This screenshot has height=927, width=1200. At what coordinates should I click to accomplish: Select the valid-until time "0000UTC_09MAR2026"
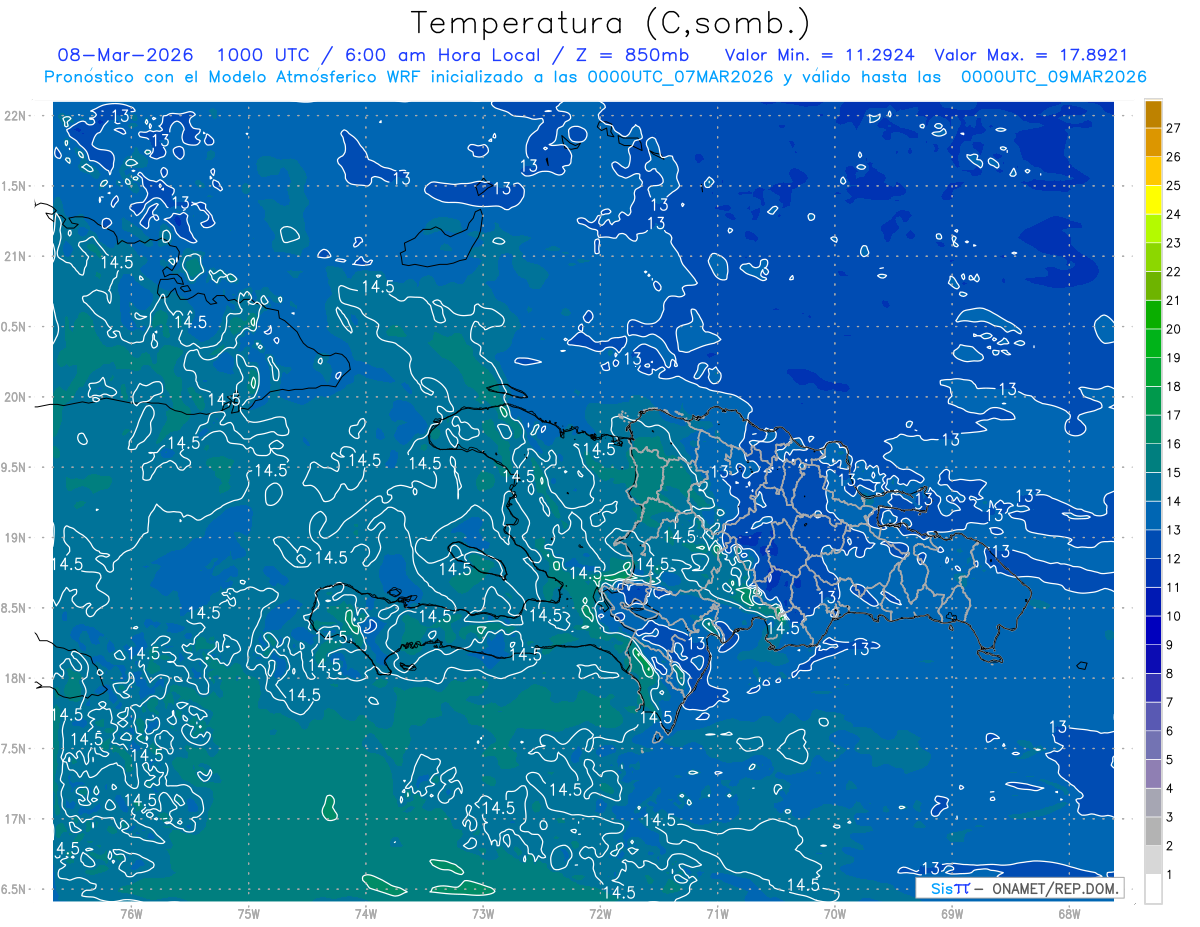tap(1053, 77)
